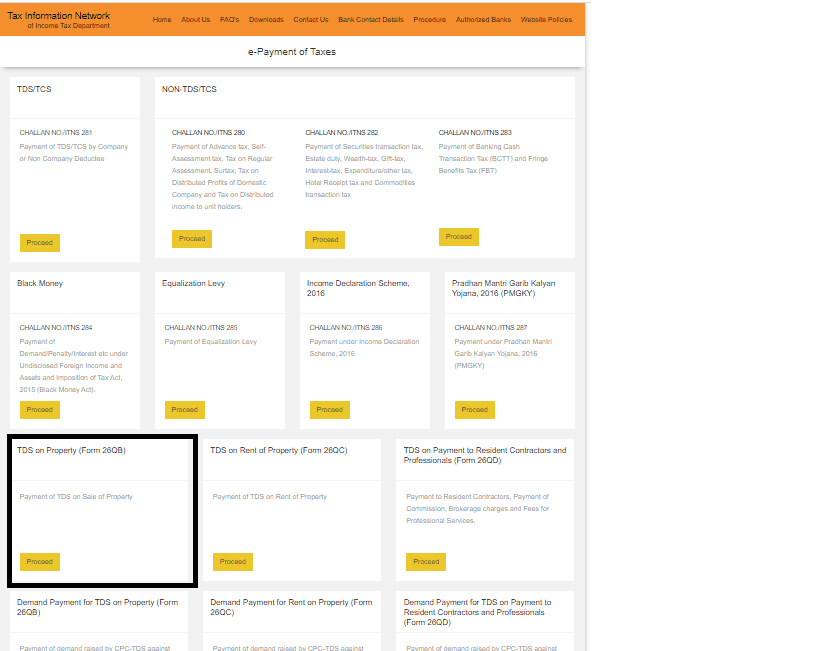Viewport: 819px width, 651px height.
Task: Open Bank Contact Details page
Action: point(371,20)
